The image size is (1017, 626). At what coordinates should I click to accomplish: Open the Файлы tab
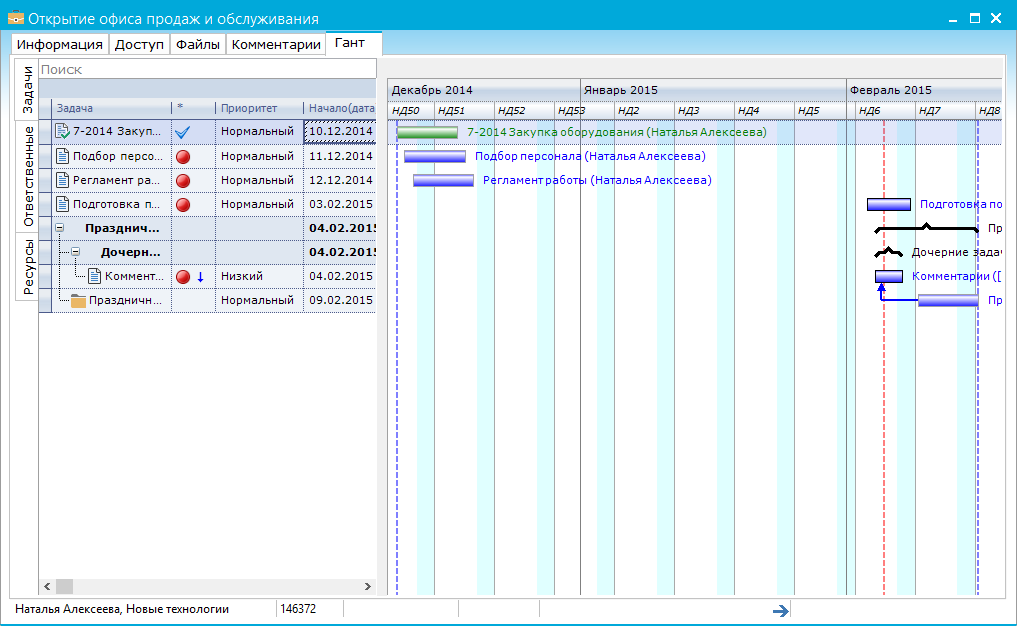coord(198,44)
